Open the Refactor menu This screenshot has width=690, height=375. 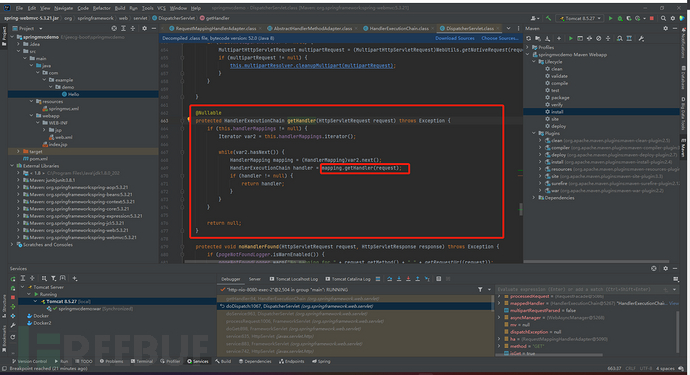click(x=102, y=8)
